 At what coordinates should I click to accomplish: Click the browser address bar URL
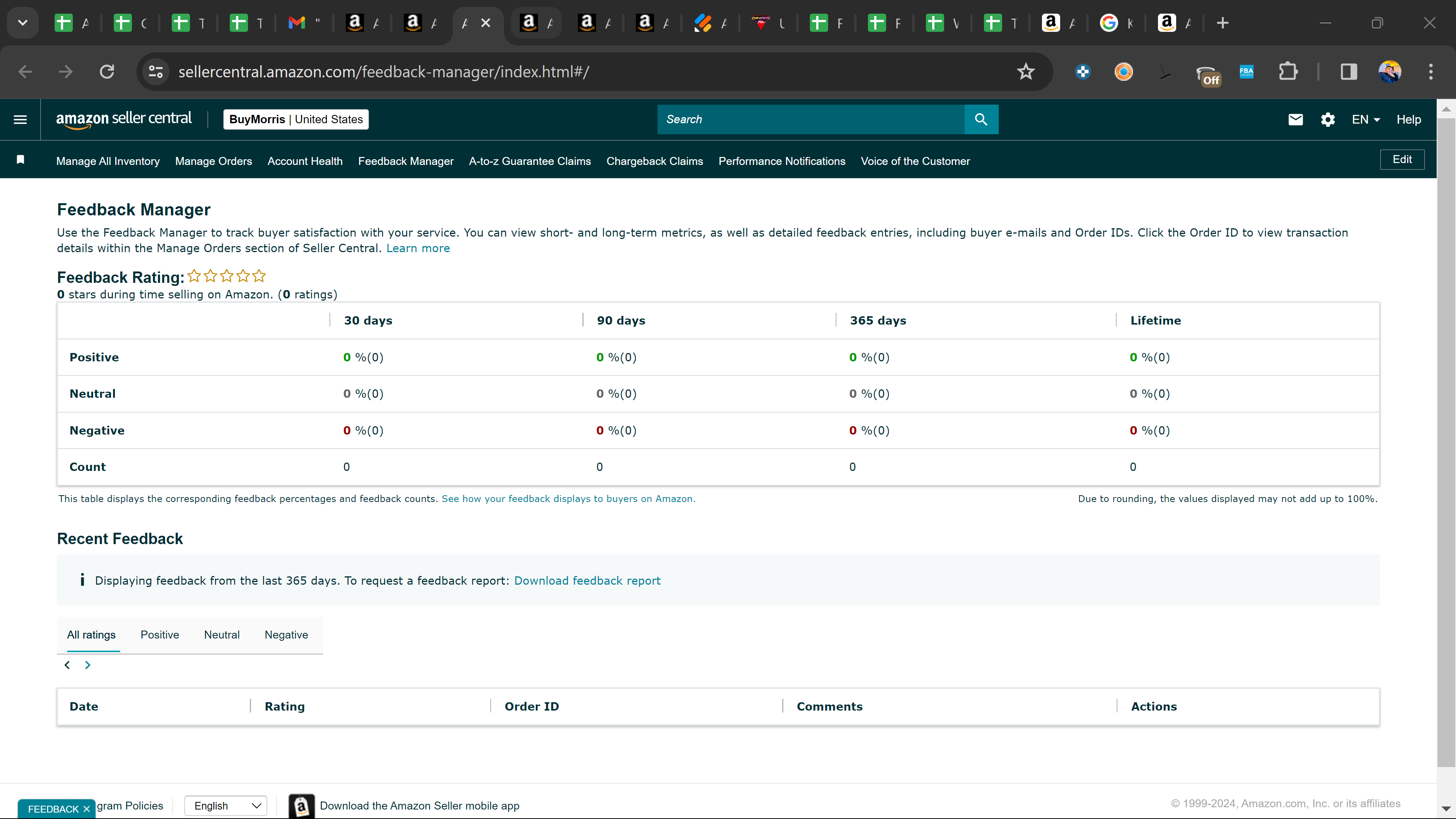pyautogui.click(x=383, y=72)
